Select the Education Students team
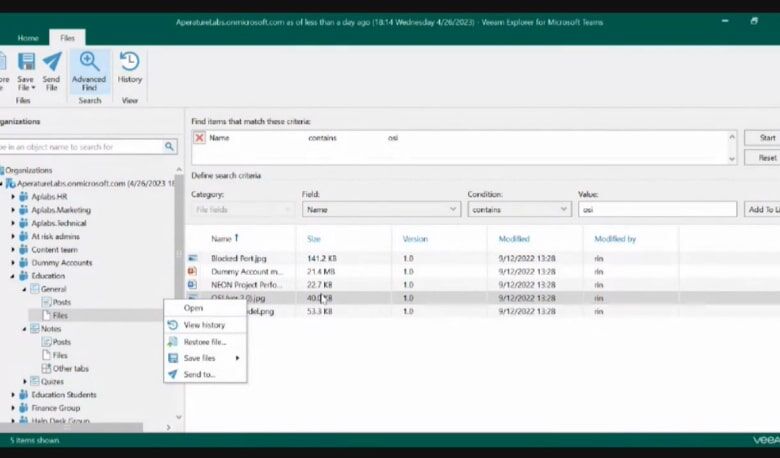This screenshot has width=780, height=458. [x=64, y=395]
